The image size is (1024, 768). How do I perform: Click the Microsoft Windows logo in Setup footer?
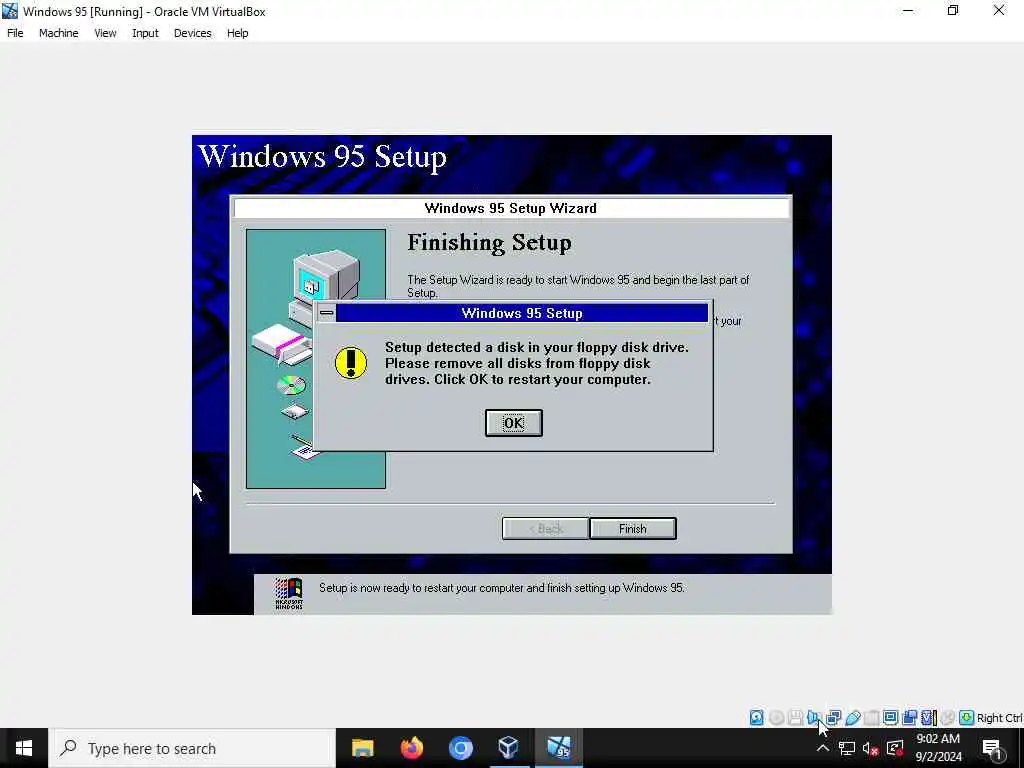(x=289, y=594)
